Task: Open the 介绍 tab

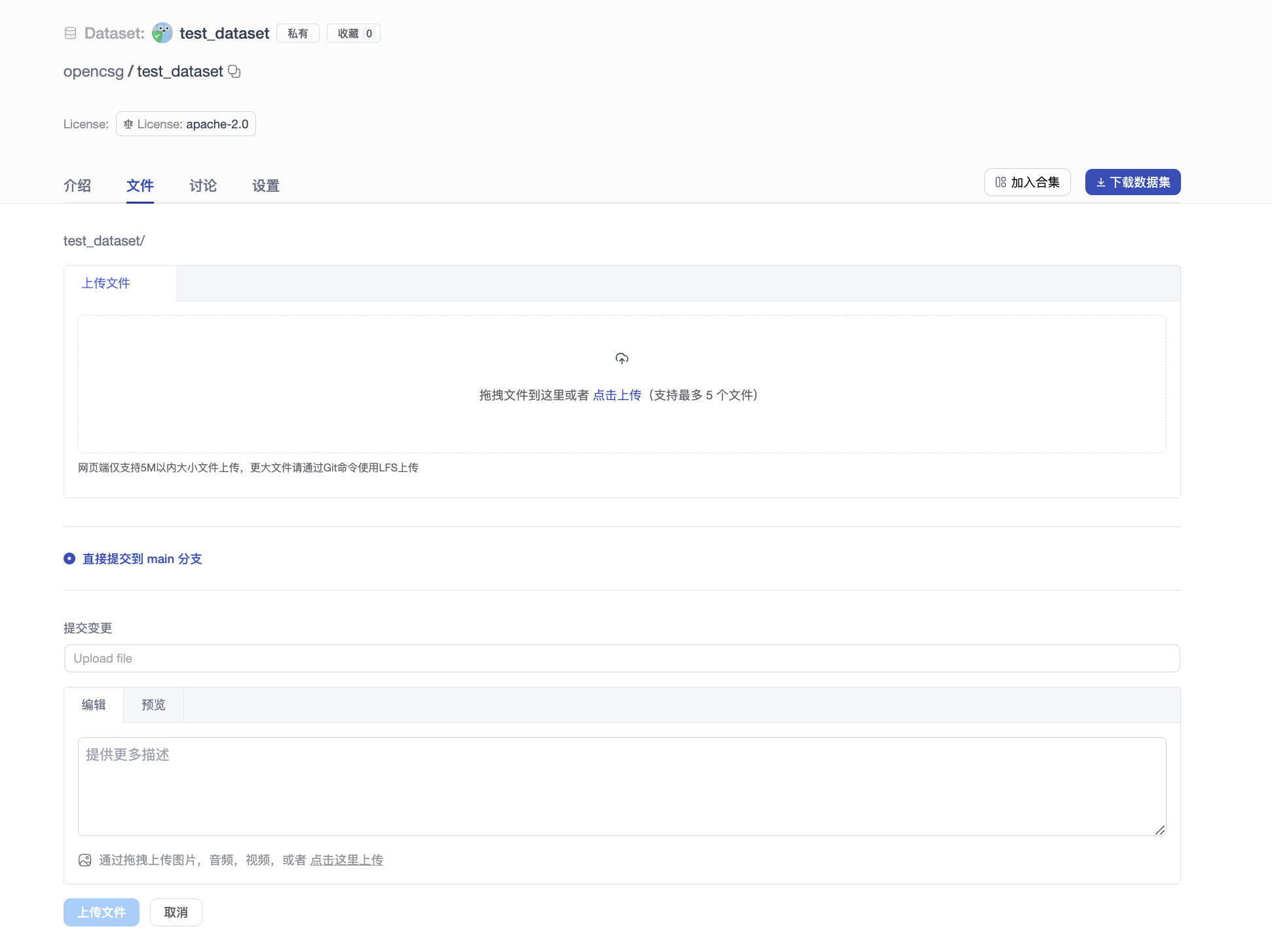Action: click(x=77, y=186)
